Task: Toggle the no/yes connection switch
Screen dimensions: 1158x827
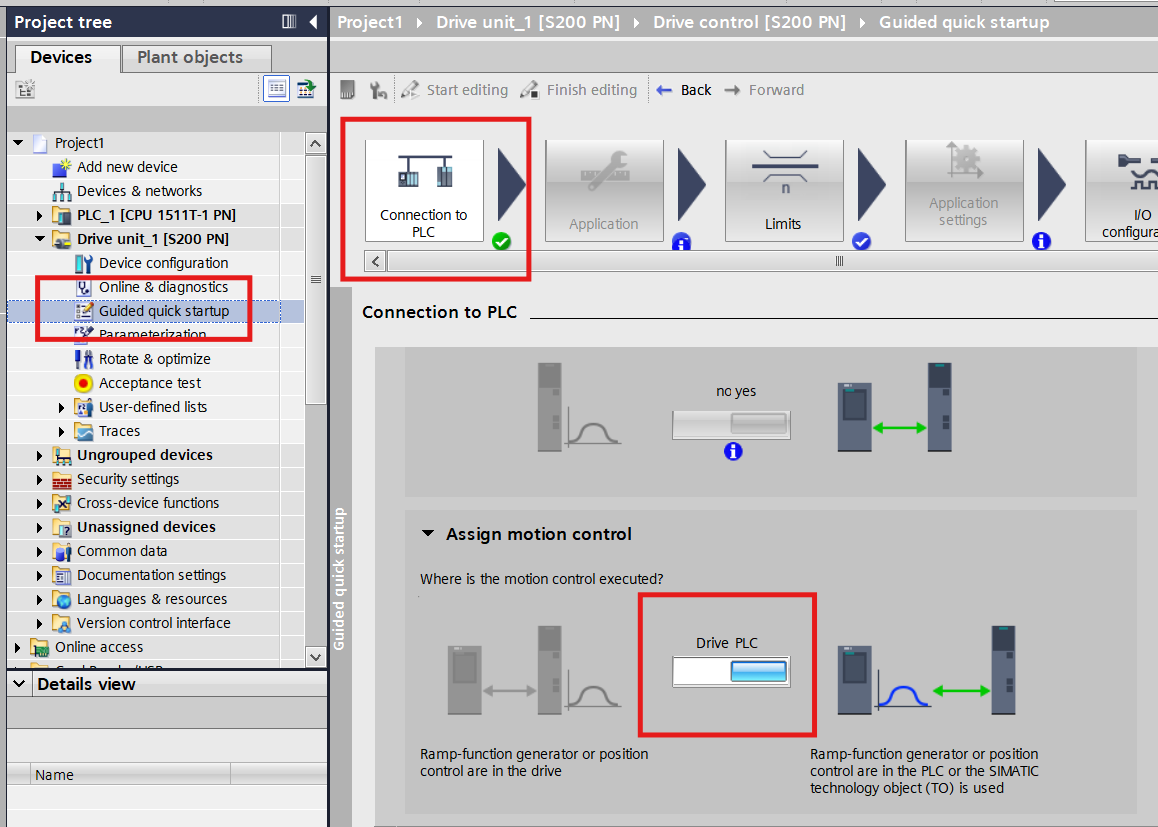Action: pyautogui.click(x=731, y=425)
